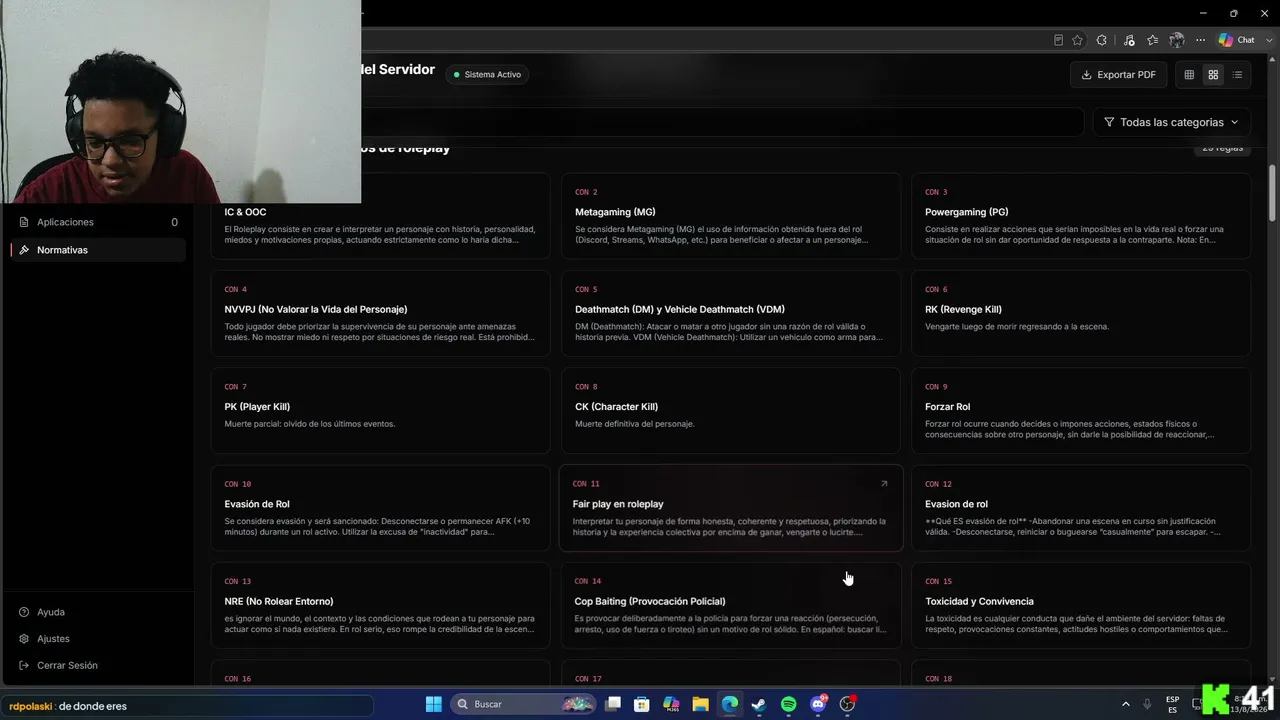Open the Windows Start menu
Viewport: 1280px width, 720px height.
(434, 704)
